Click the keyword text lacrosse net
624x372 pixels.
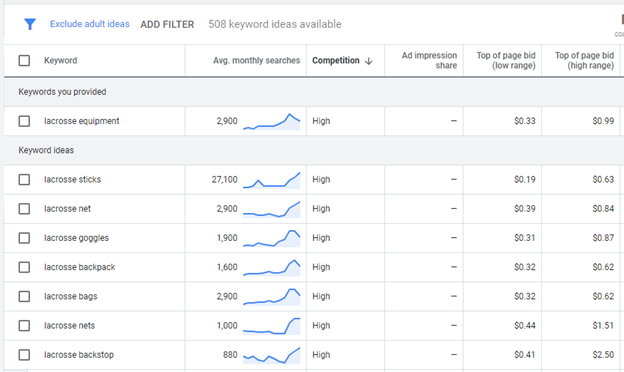coord(67,208)
